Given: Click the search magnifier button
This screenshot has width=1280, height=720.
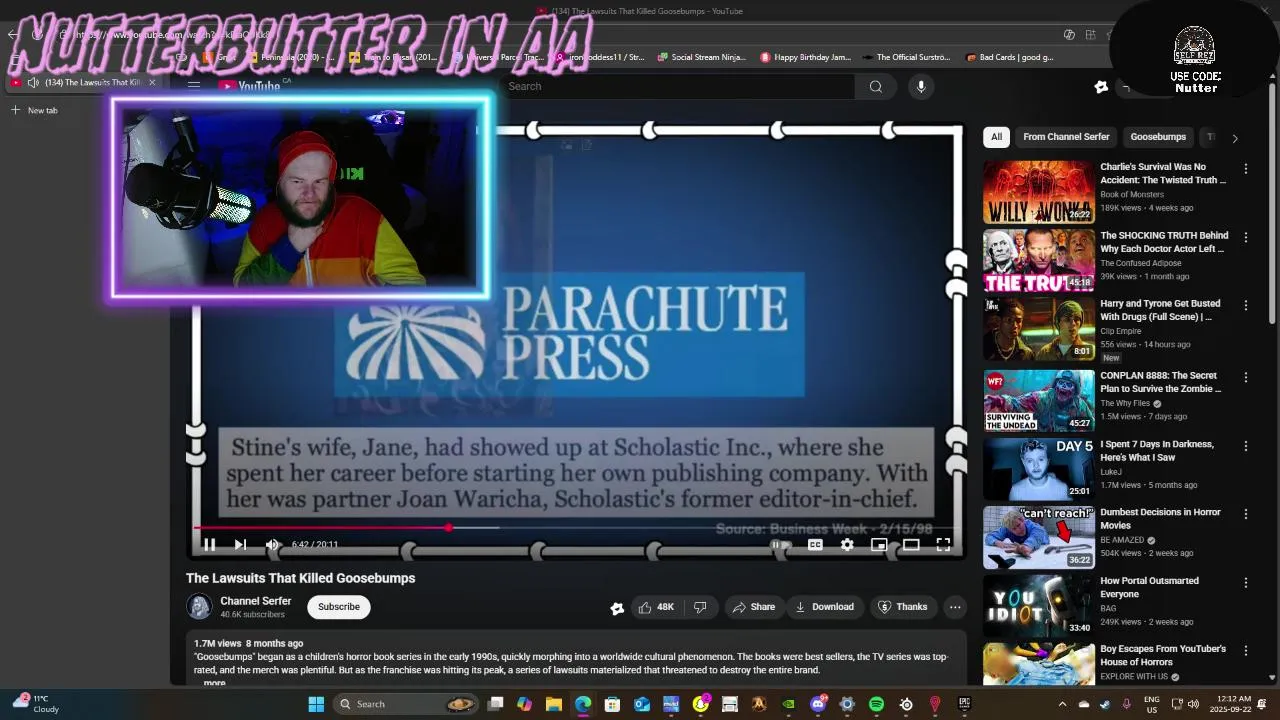Looking at the screenshot, I should point(876,86).
